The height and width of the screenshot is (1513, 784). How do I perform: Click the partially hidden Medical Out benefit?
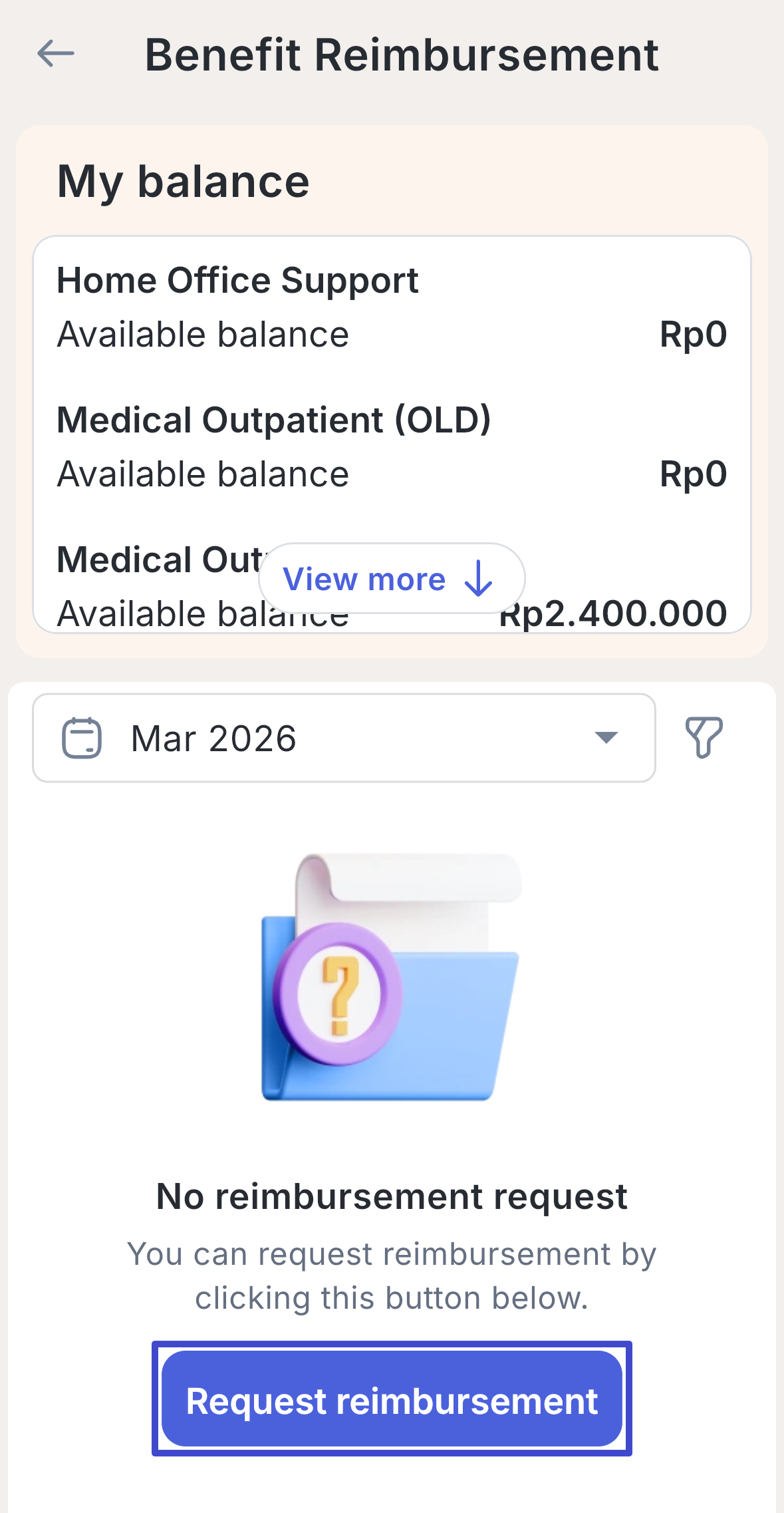click(160, 560)
